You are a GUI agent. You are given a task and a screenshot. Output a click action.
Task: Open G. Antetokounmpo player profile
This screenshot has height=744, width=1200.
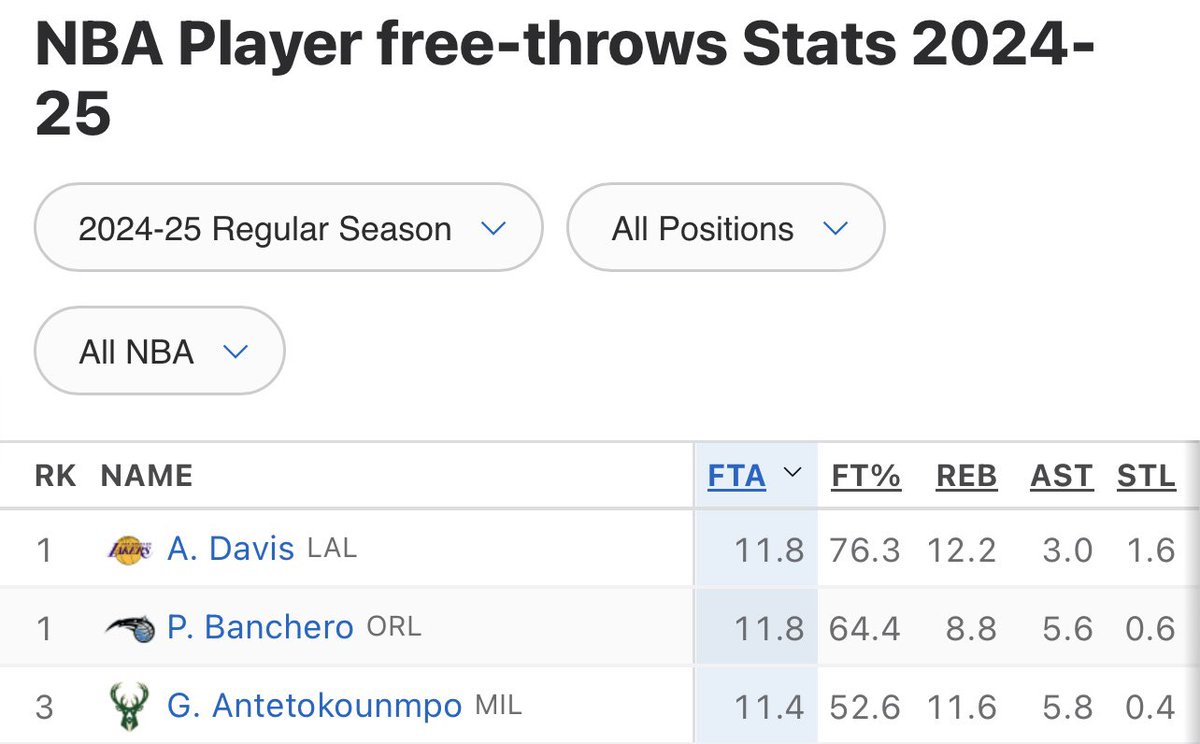coord(314,707)
